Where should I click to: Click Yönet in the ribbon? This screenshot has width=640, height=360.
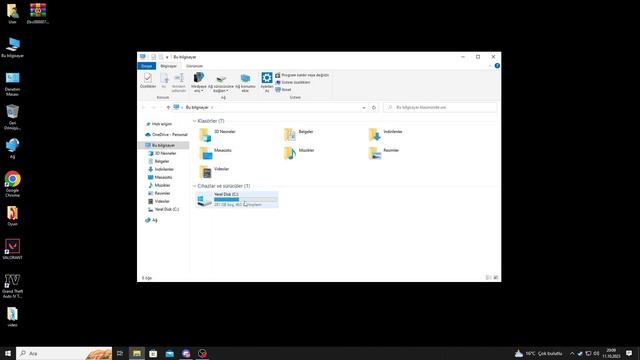click(x=284, y=89)
